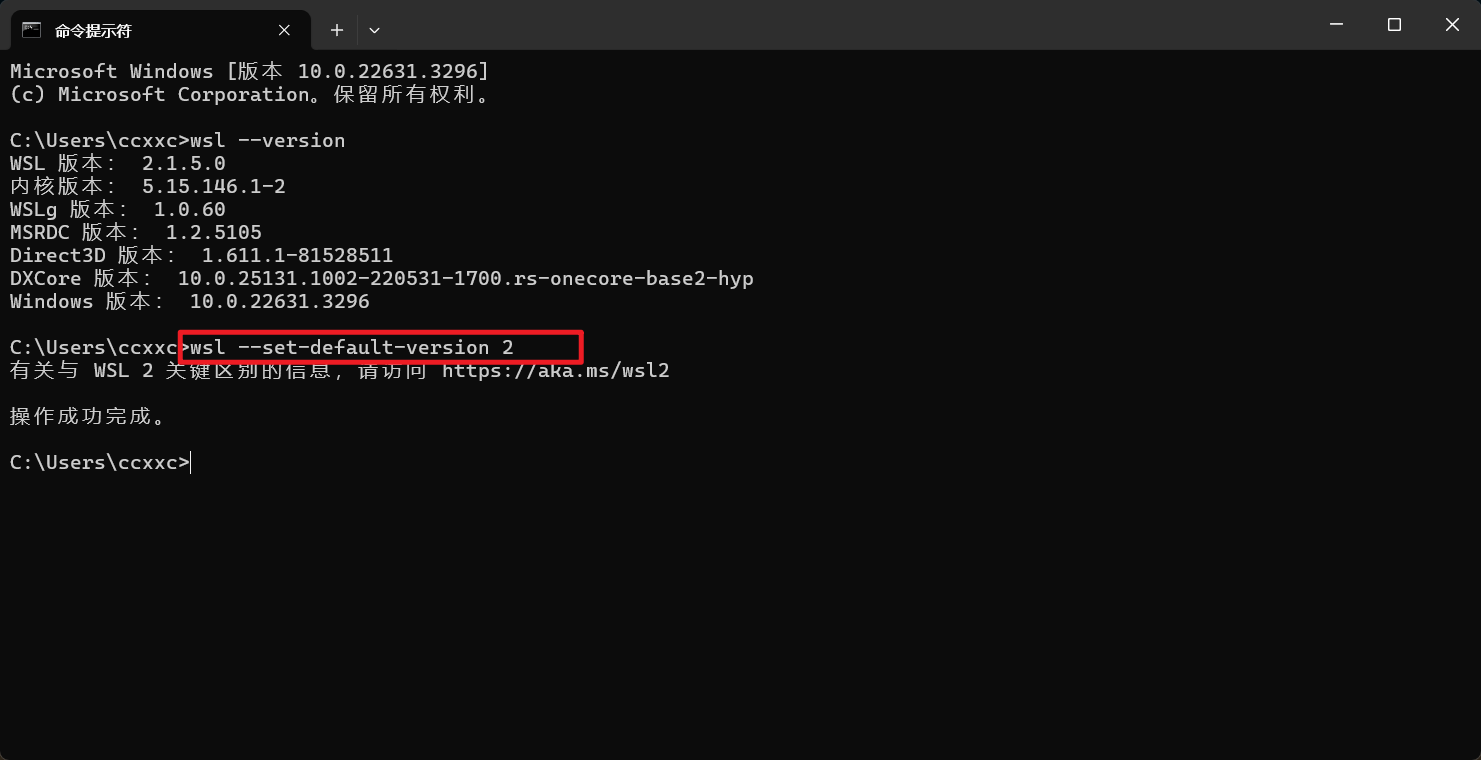The image size is (1481, 760).
Task: Click the Direct3D 版本 output line
Action: [202, 256]
